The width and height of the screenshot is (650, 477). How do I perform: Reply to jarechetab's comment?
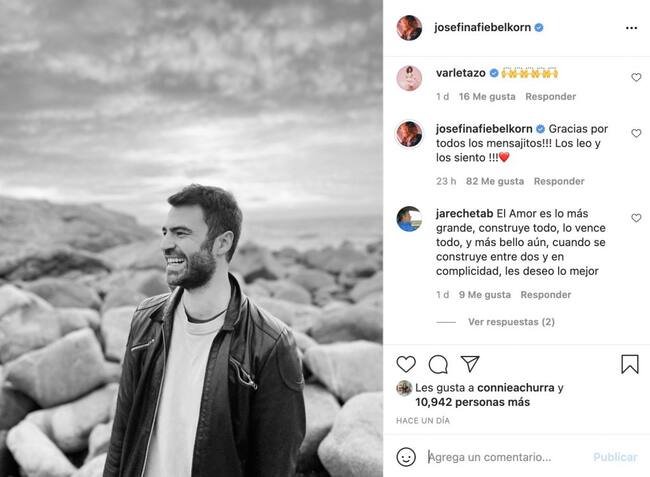(x=546, y=295)
